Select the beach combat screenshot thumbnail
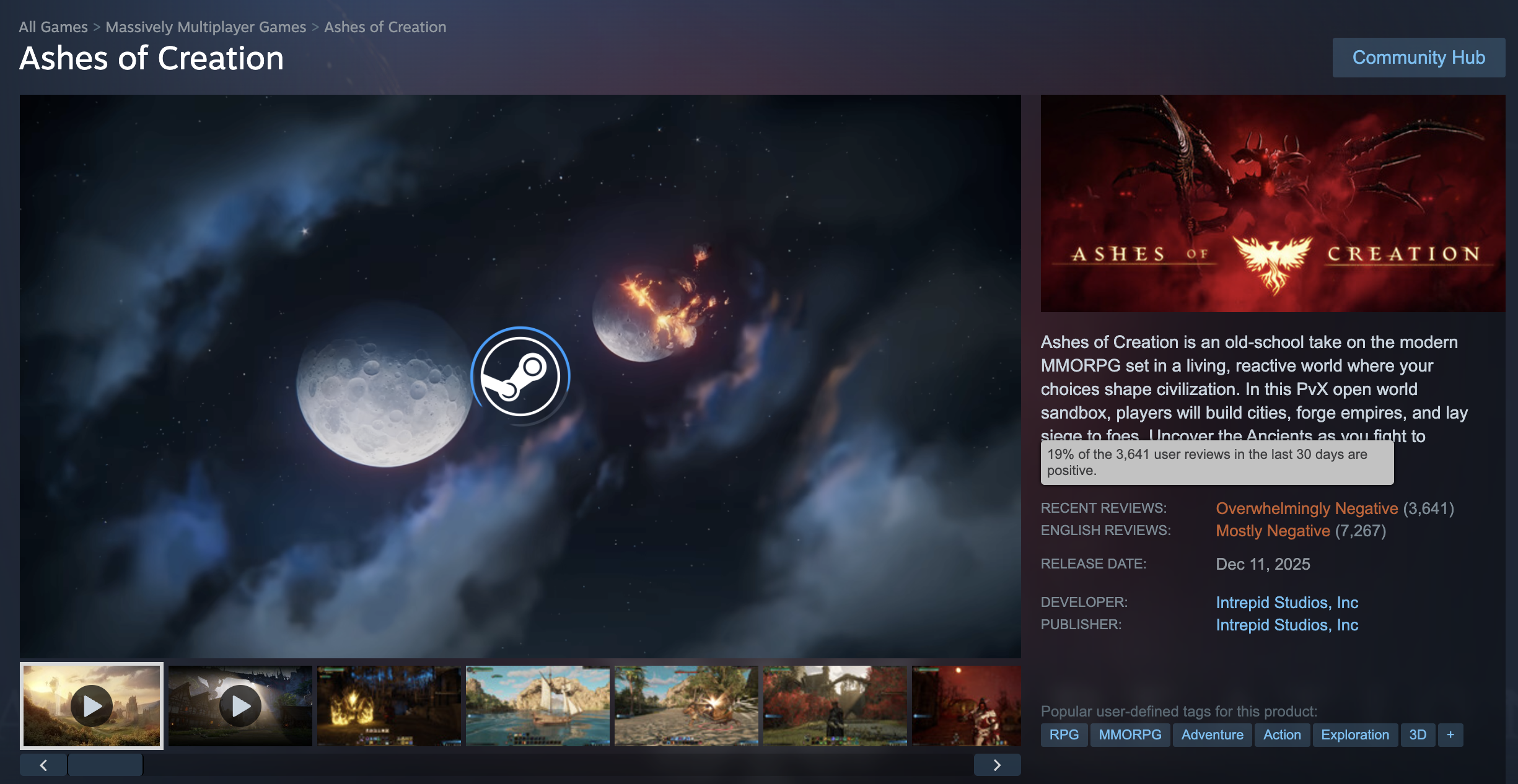Viewport: 1518px width, 784px height. 686,705
